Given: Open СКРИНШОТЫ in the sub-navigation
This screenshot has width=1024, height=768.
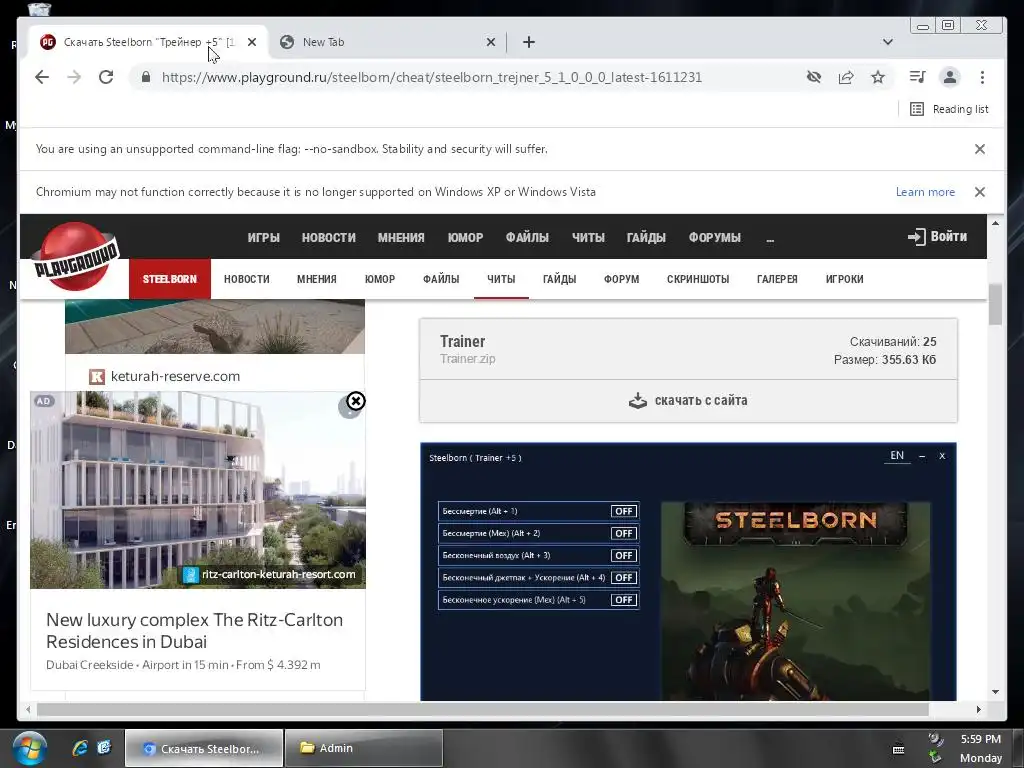Looking at the screenshot, I should tap(697, 279).
